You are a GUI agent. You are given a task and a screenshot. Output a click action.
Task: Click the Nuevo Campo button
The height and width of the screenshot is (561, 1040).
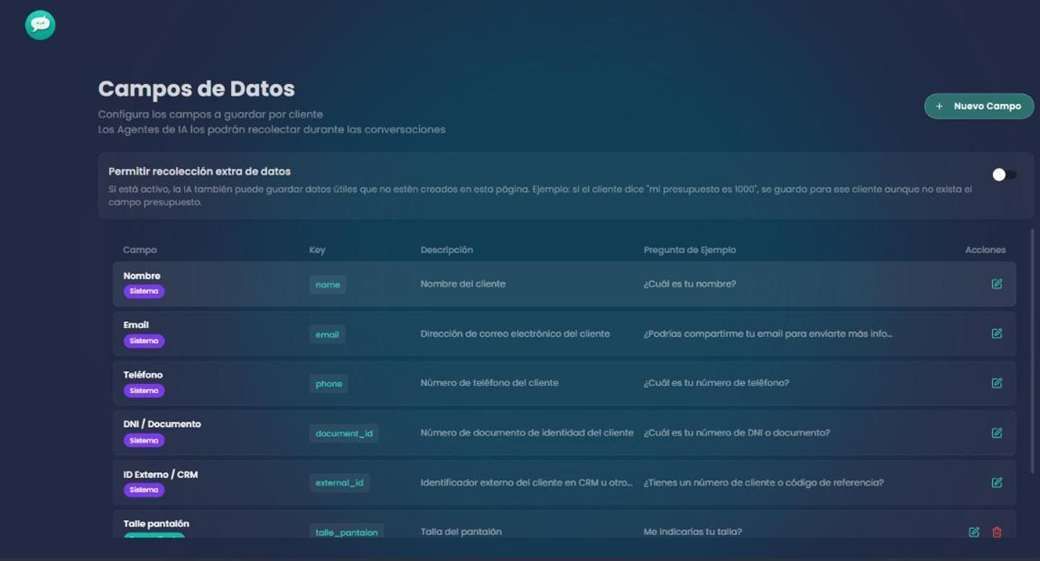[978, 106]
